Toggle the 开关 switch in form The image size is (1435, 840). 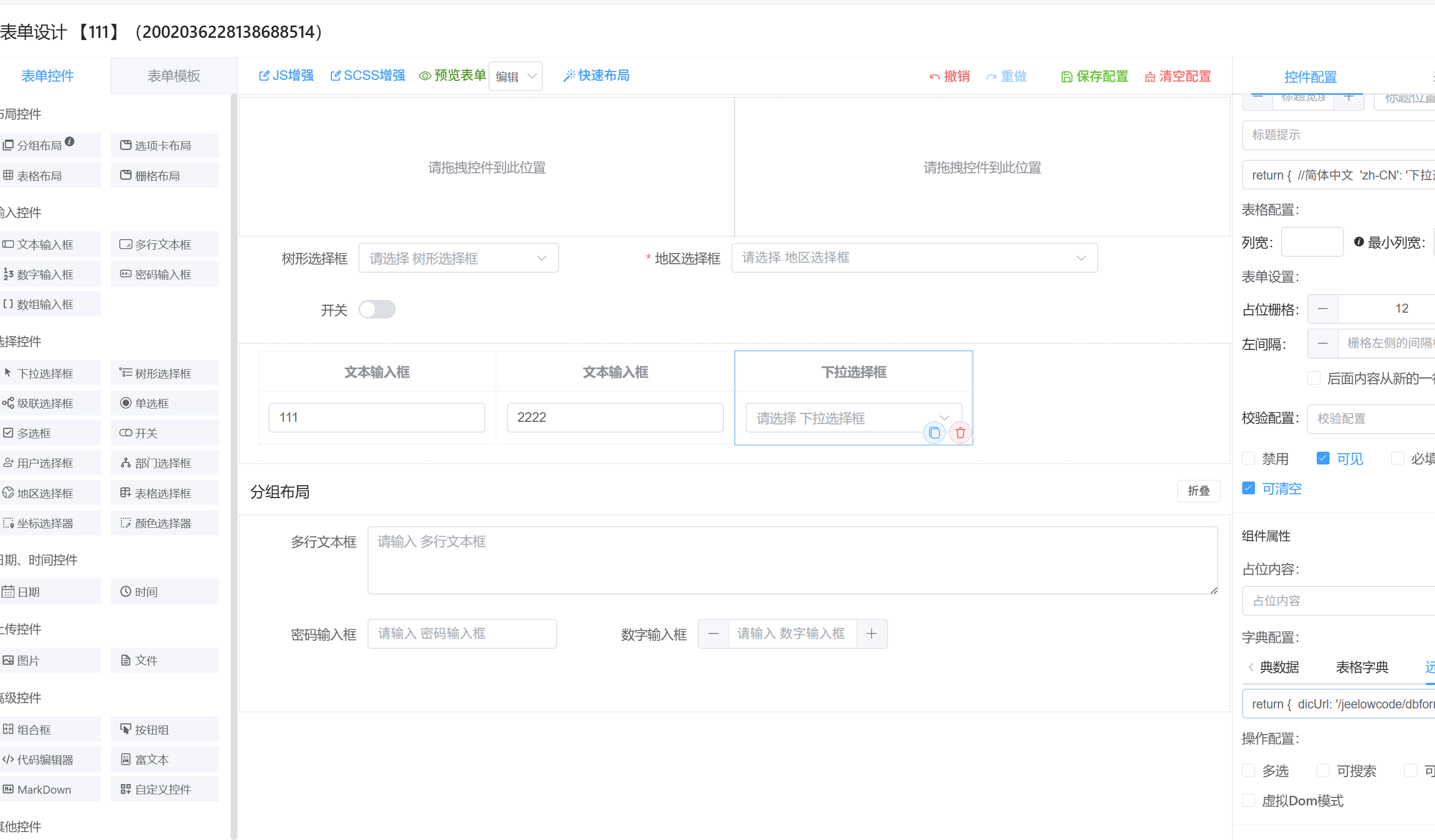[377, 309]
